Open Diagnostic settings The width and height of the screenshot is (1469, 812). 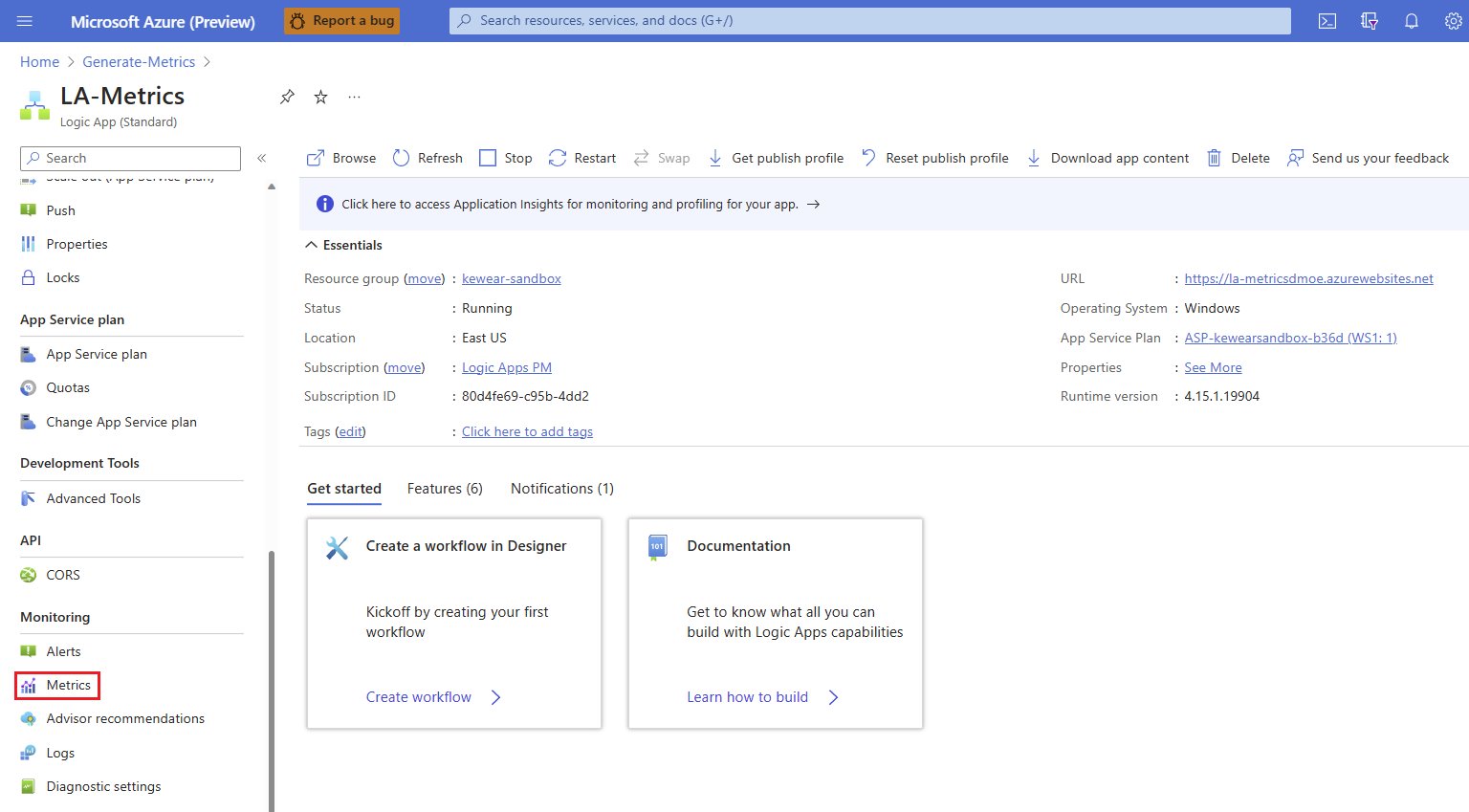click(x=103, y=786)
